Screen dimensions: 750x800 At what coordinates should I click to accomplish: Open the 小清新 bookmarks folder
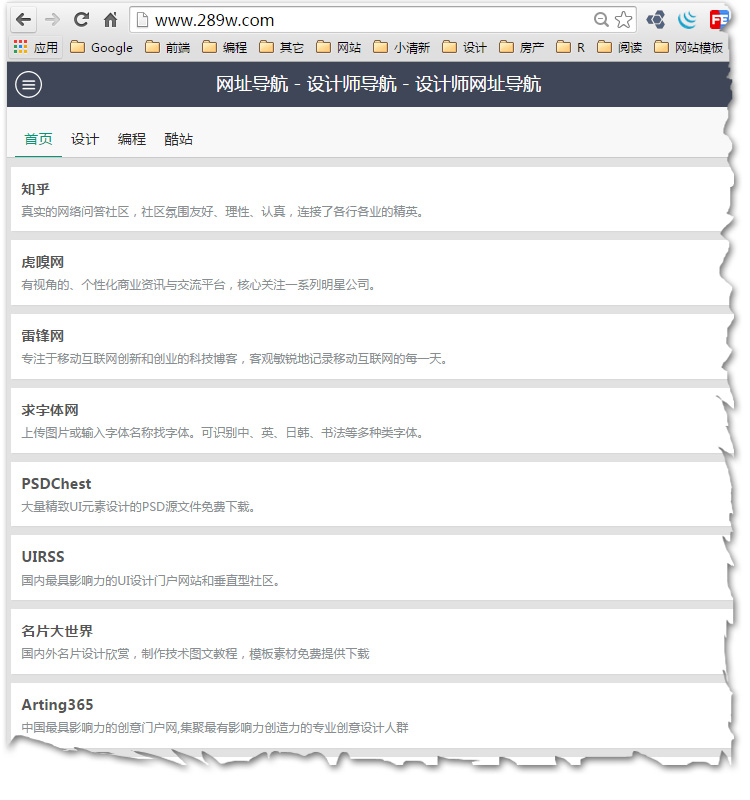click(x=402, y=47)
